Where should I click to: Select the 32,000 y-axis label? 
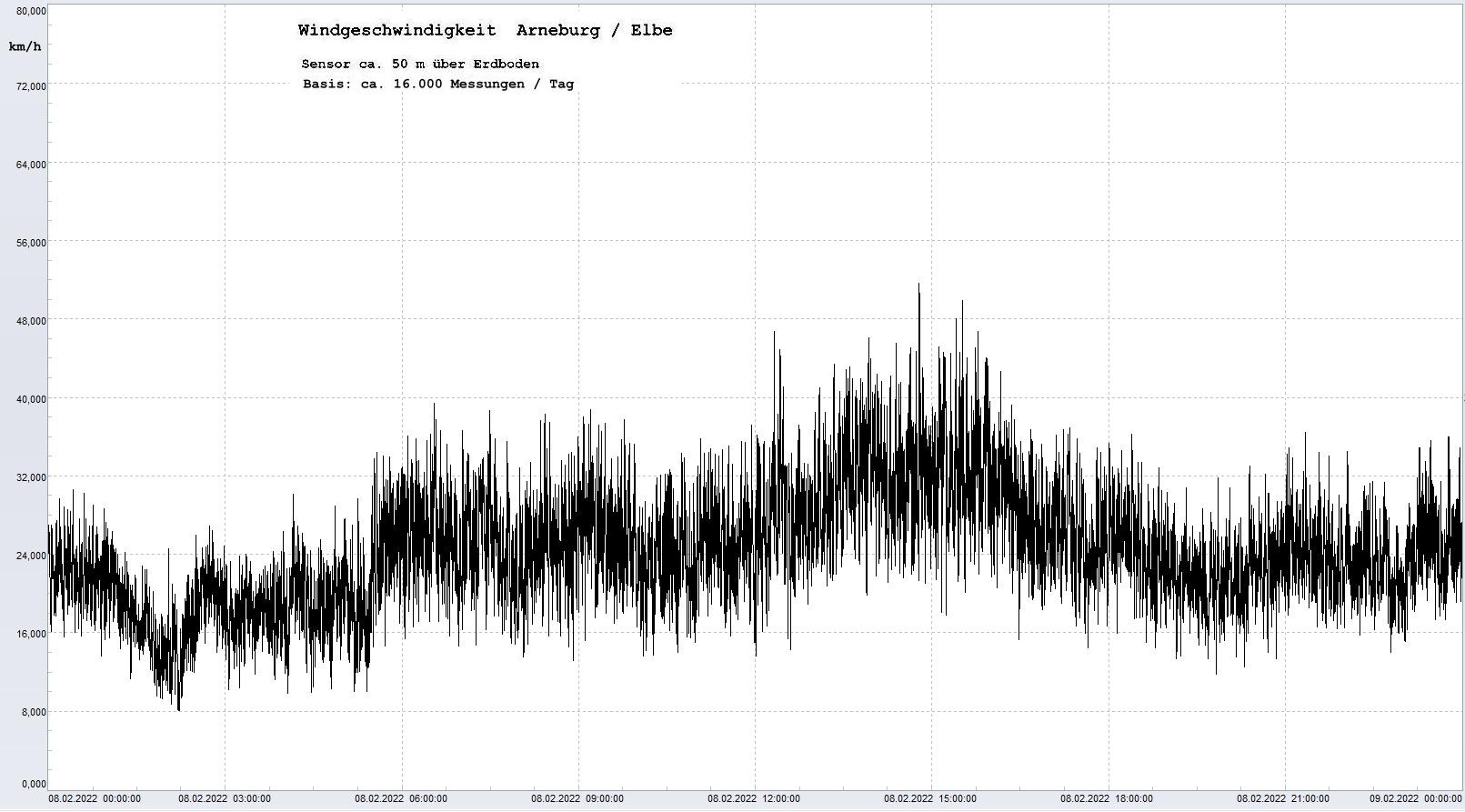tap(32, 477)
